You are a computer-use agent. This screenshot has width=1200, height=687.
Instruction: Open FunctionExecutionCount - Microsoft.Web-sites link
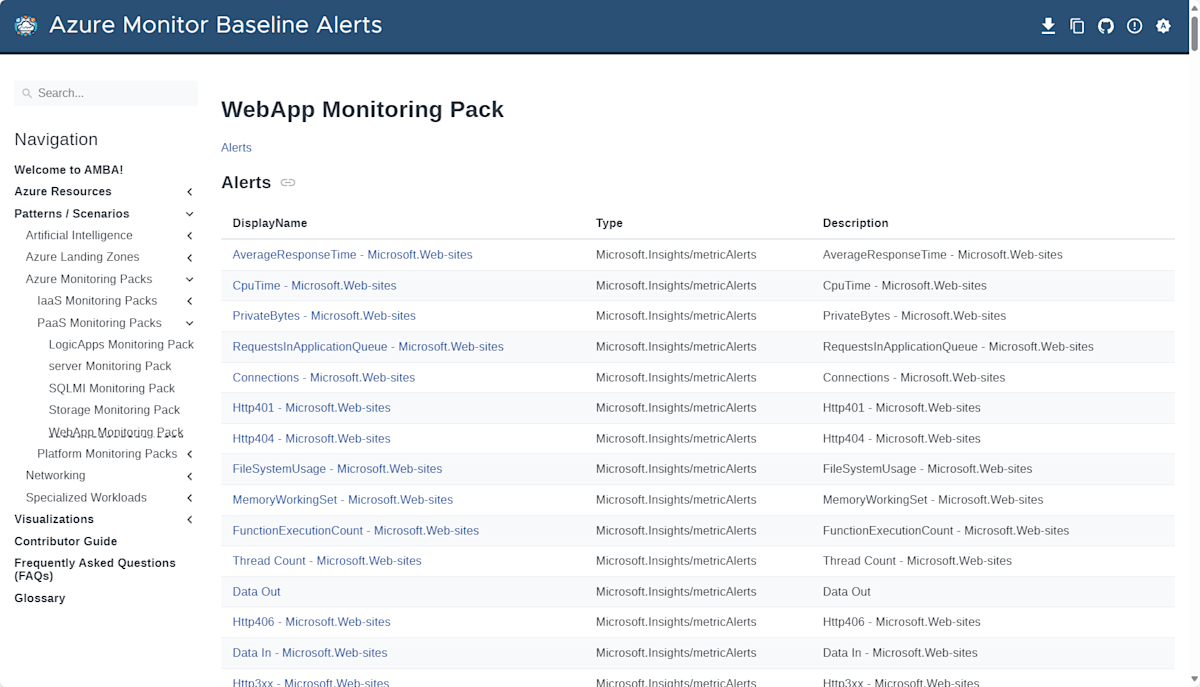pyautogui.click(x=355, y=530)
